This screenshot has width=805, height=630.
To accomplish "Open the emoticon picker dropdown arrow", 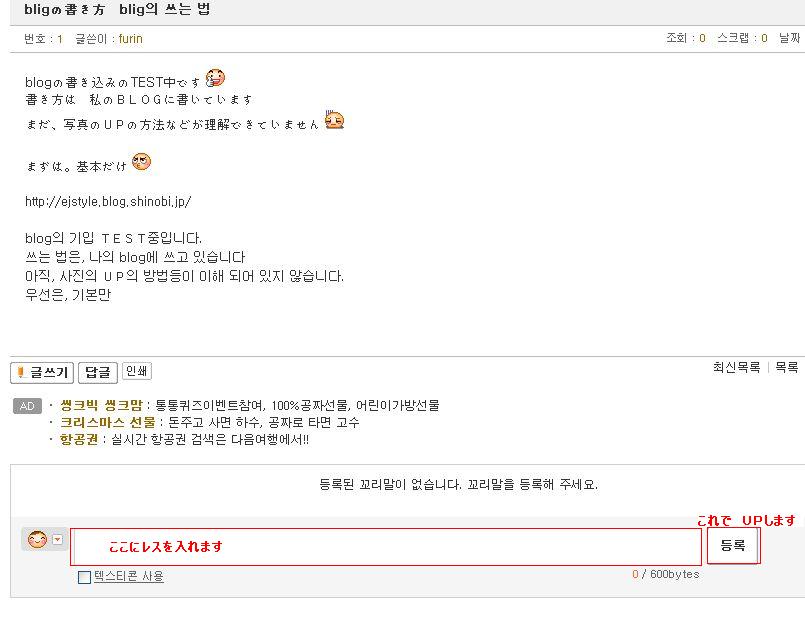I will pos(58,540).
